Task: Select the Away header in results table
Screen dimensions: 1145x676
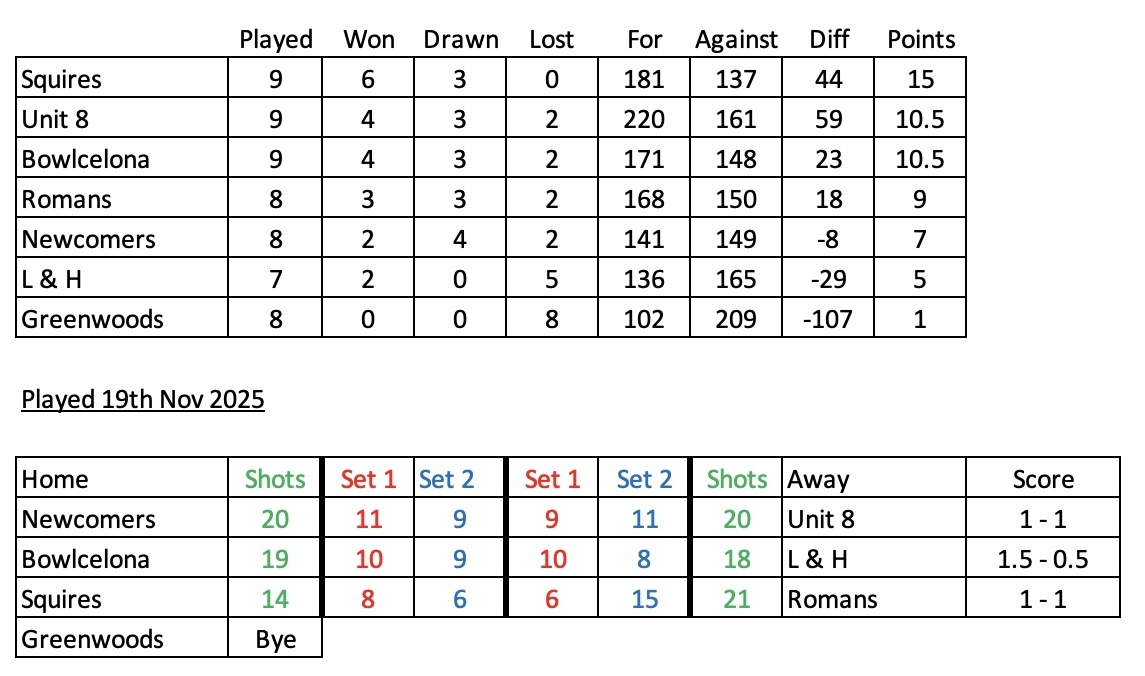Action: [x=818, y=480]
